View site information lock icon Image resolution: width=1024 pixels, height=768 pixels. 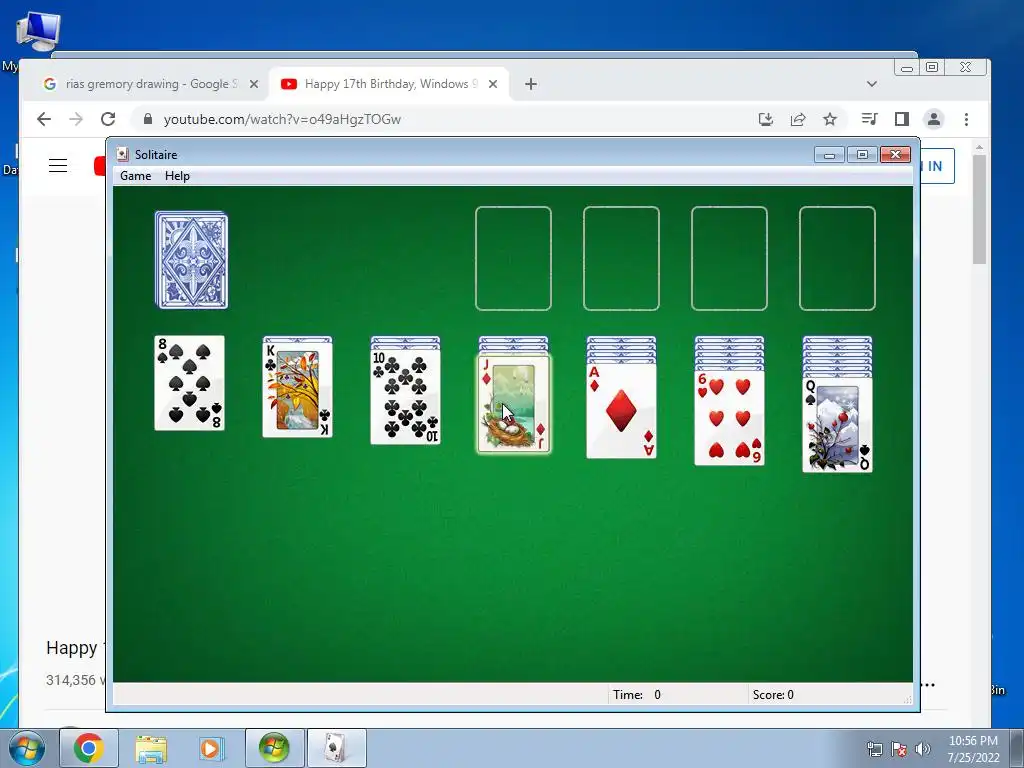tap(148, 119)
